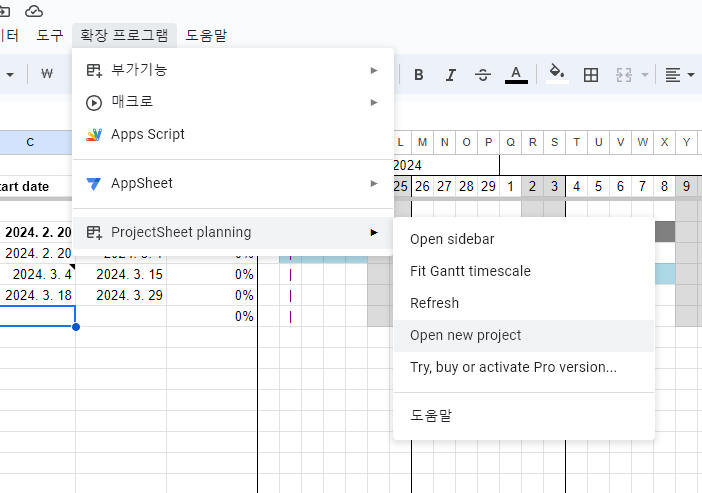The width and height of the screenshot is (702, 493).
Task: Select Open new project
Action: pyautogui.click(x=524, y=335)
